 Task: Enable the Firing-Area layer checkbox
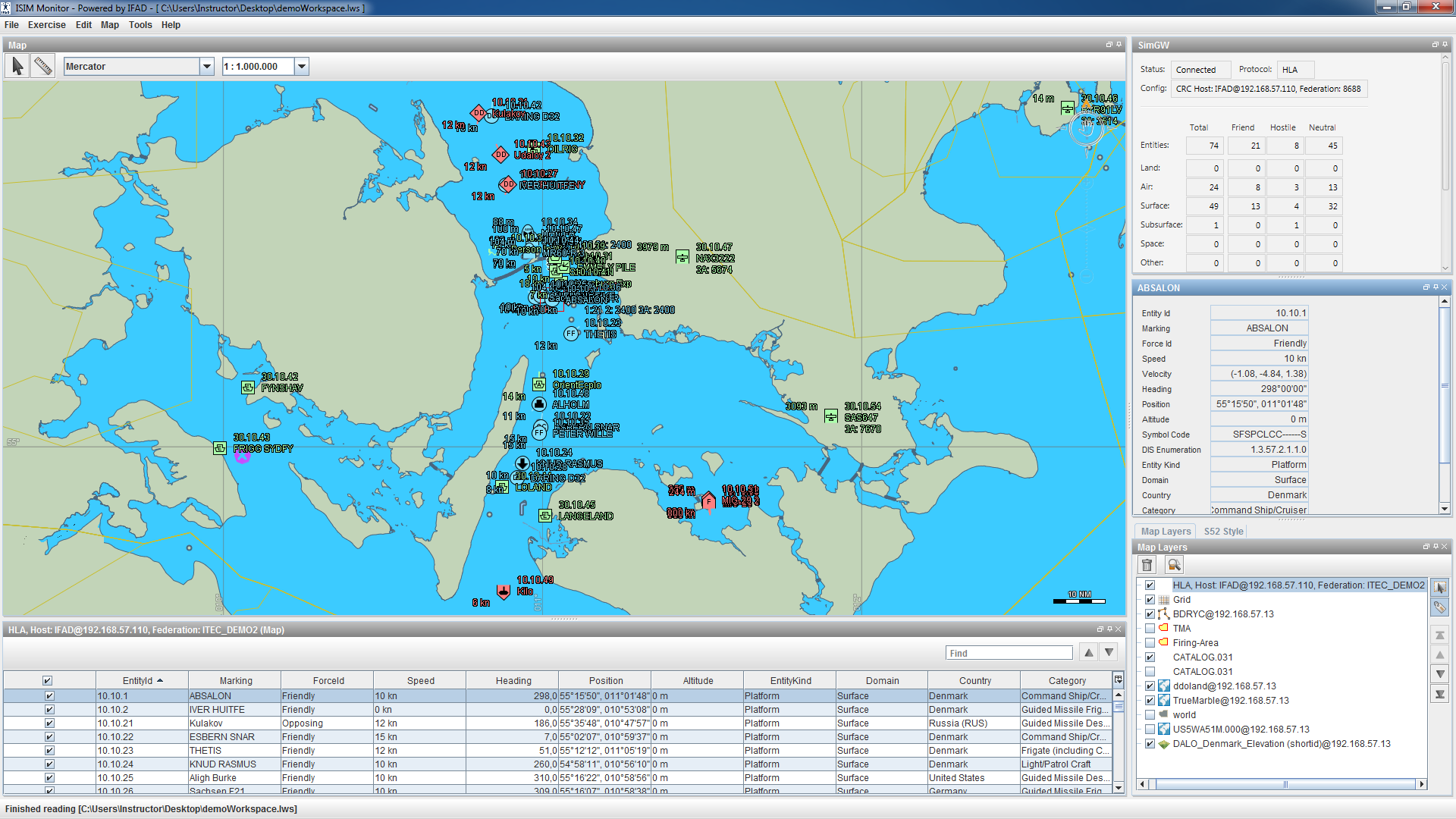[x=1150, y=643]
